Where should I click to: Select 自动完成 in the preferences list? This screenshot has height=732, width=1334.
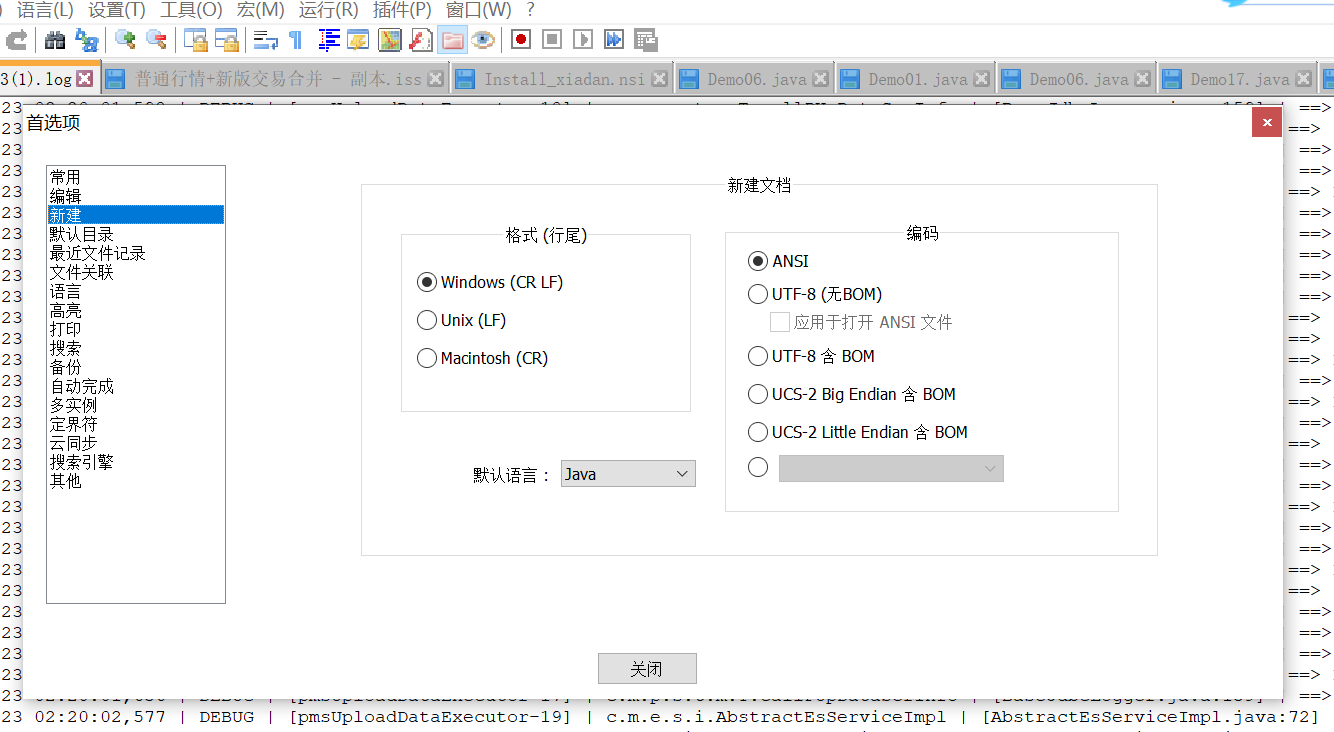click(136, 386)
